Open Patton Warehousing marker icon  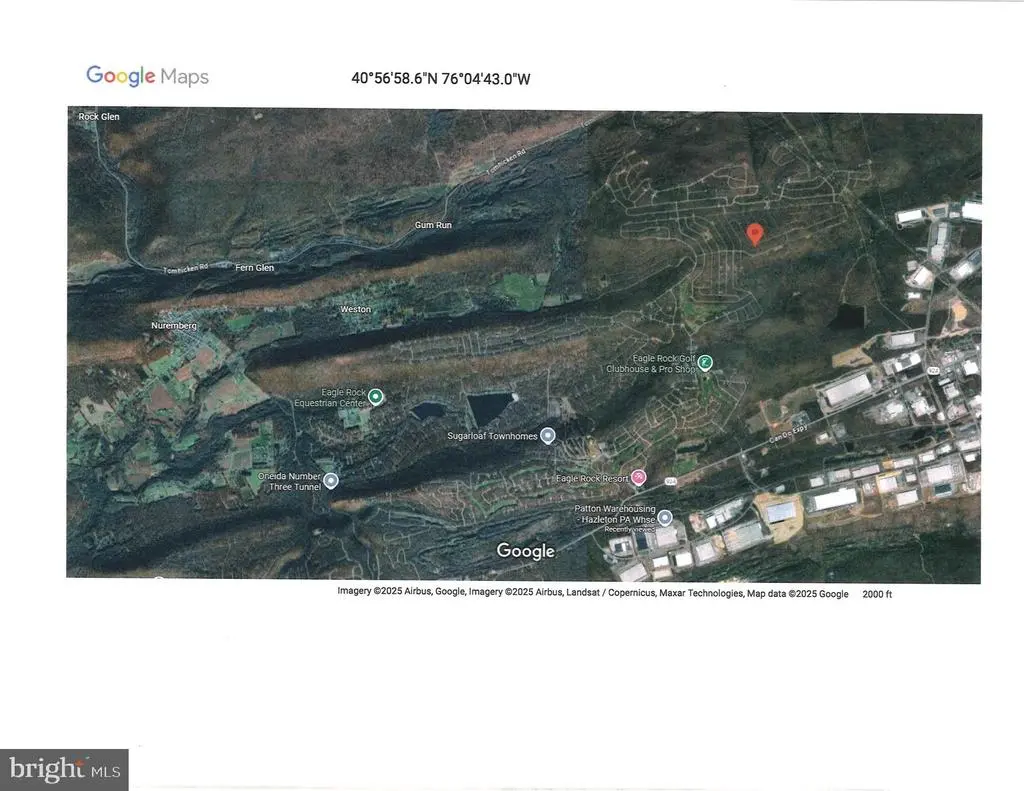[665, 517]
